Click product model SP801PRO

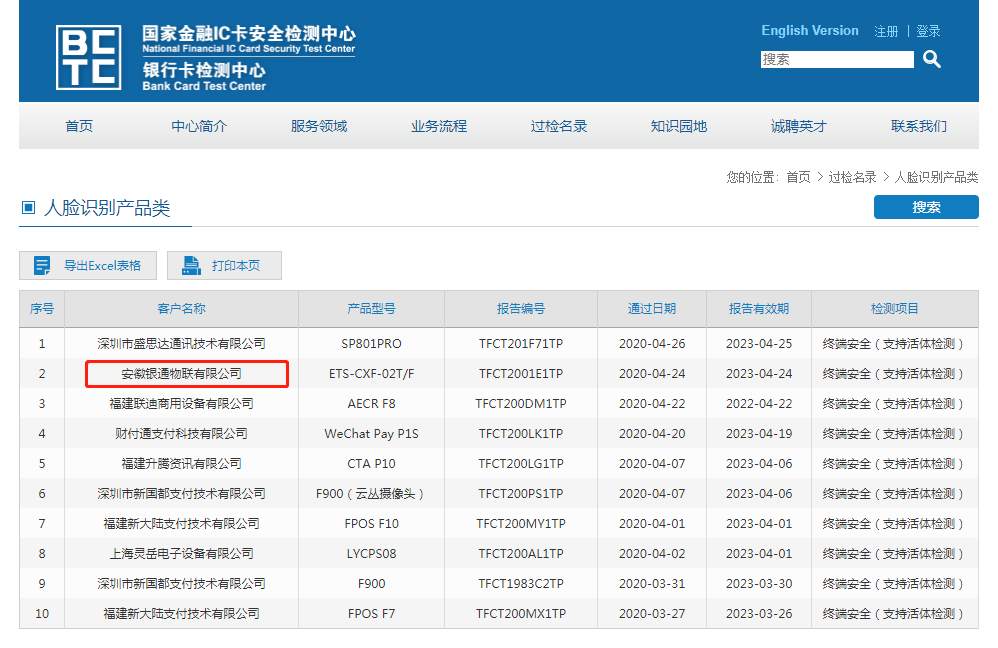(371, 344)
